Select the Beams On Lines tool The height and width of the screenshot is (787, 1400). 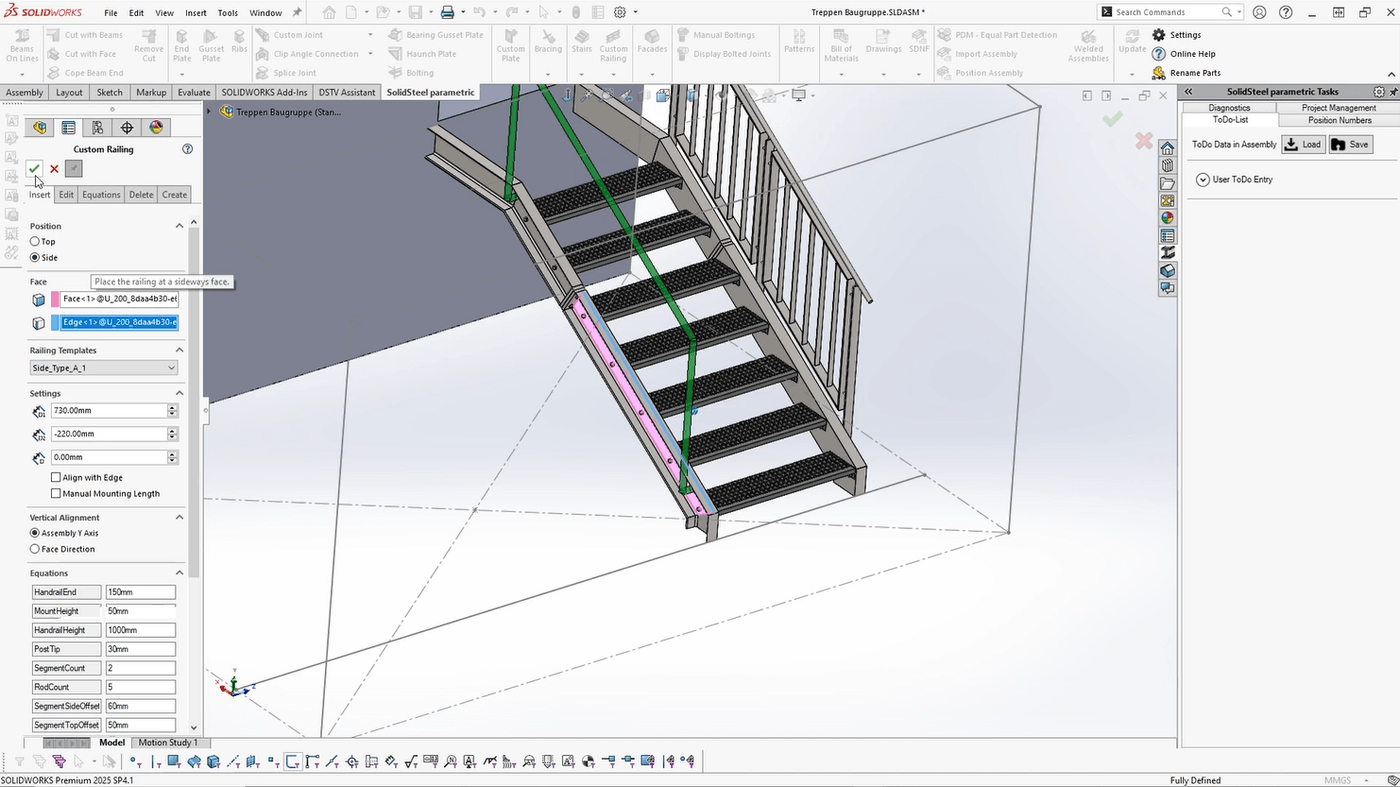21,47
